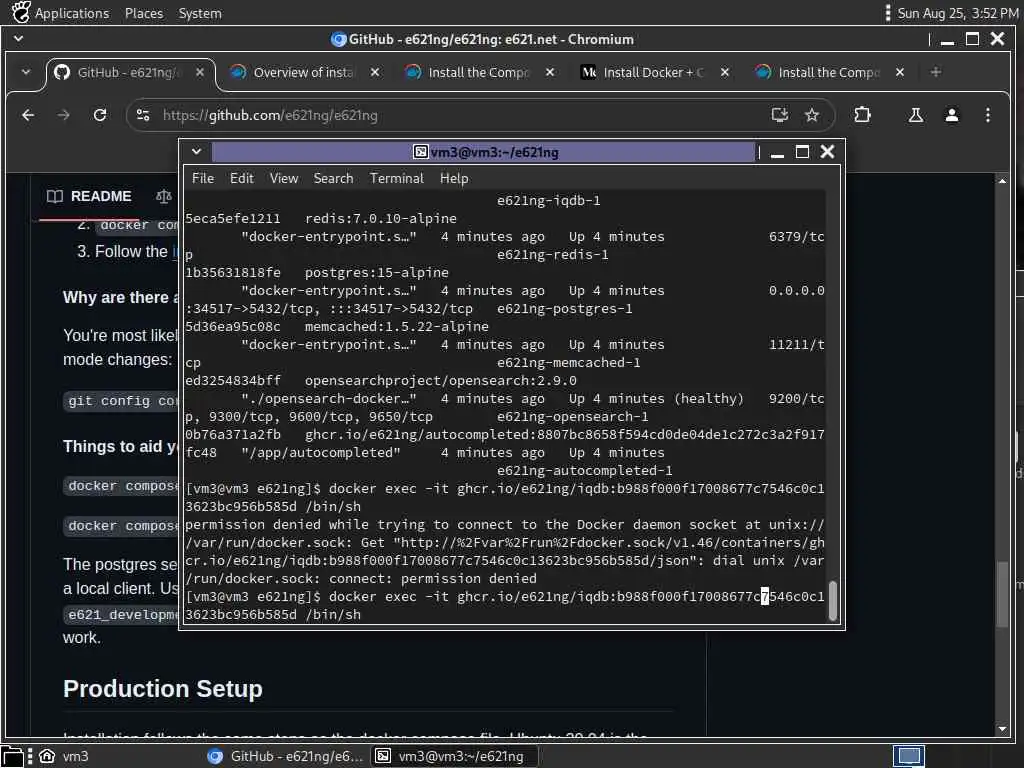Switch to first Install the Compose tab
1024x768 pixels.
477,72
